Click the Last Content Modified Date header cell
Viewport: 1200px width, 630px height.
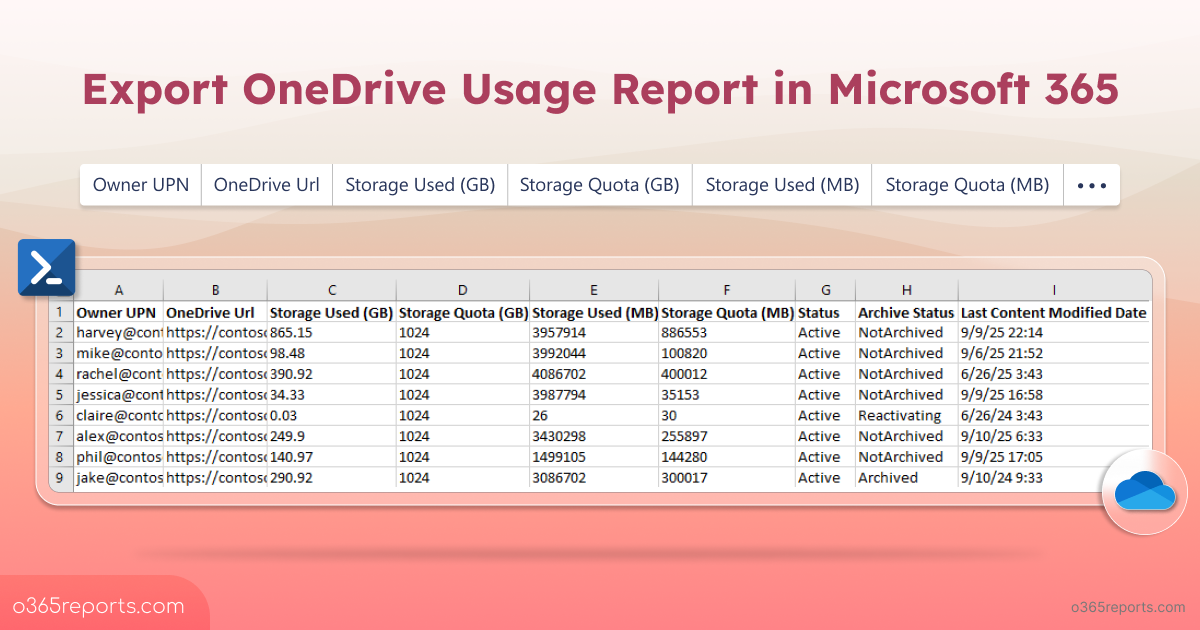point(1053,312)
